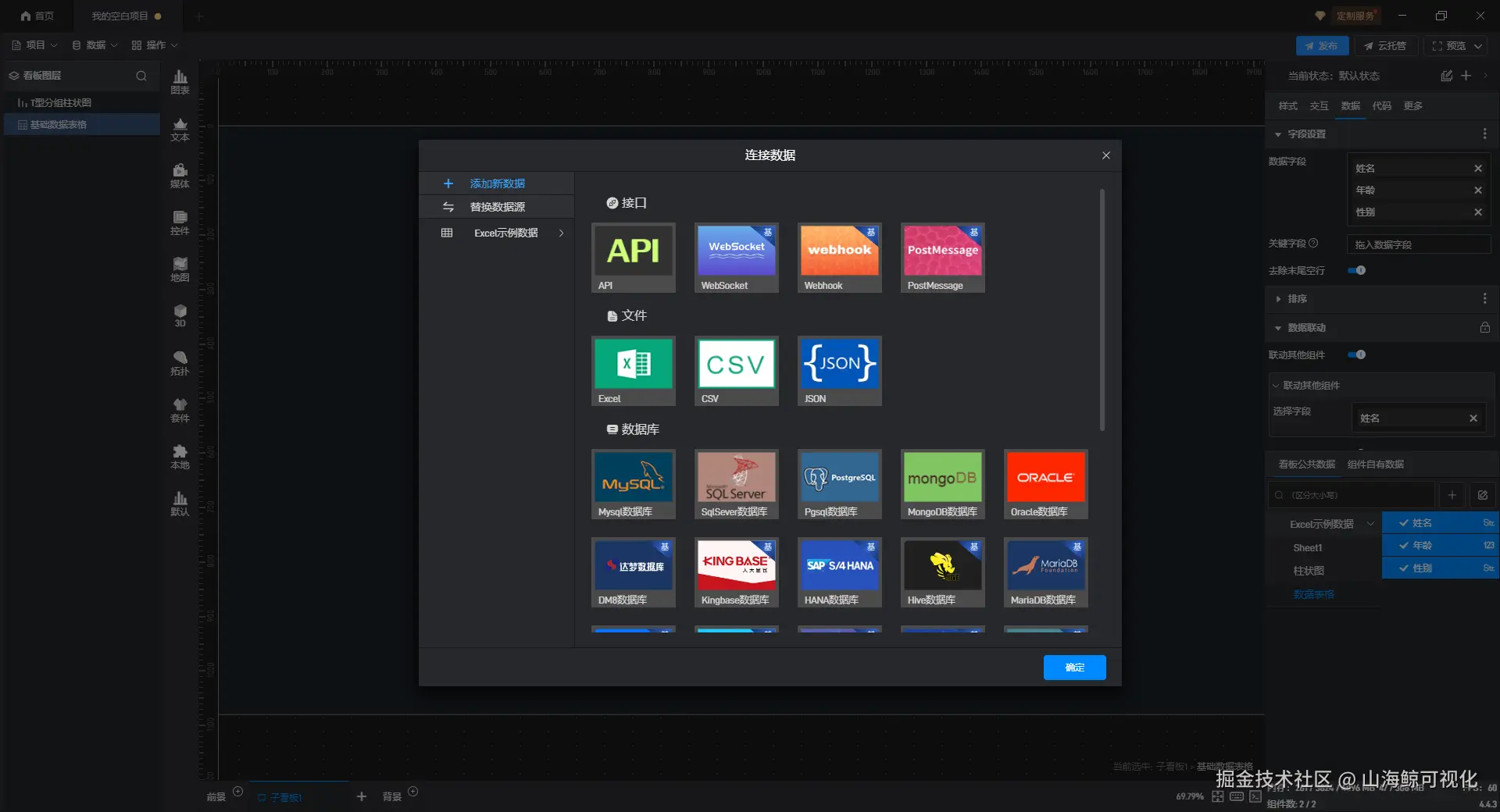Choose the SqlSever数据库 data source
The width and height of the screenshot is (1500, 812).
pyautogui.click(x=737, y=484)
